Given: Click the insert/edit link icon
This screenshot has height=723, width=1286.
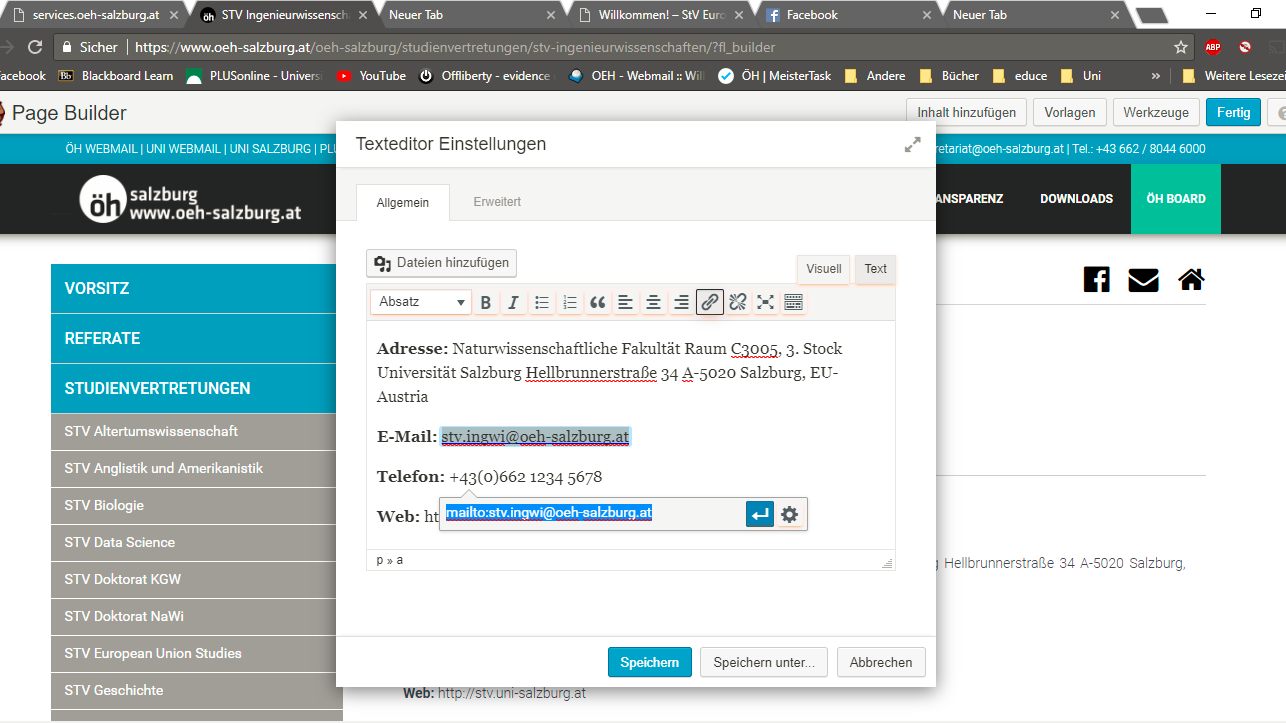Looking at the screenshot, I should (710, 302).
